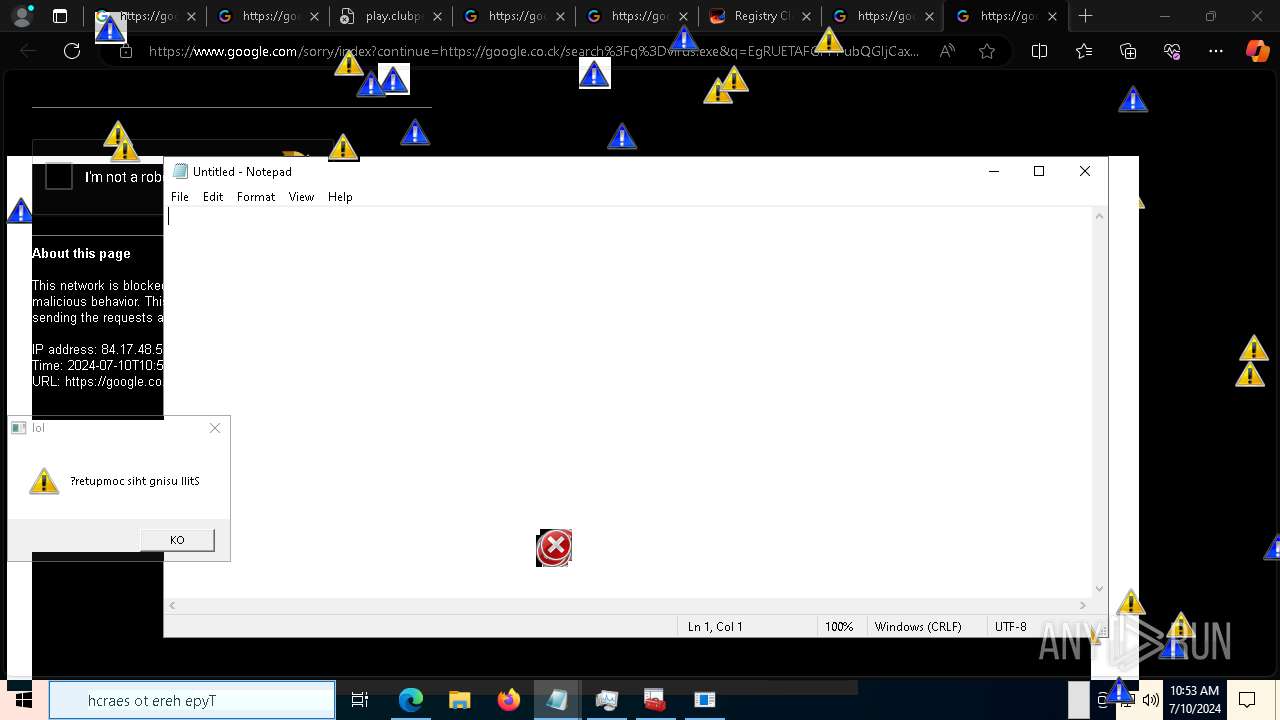This screenshot has width=1280, height=720.
Task: Open the Edge split screen icon
Action: click(x=1039, y=51)
